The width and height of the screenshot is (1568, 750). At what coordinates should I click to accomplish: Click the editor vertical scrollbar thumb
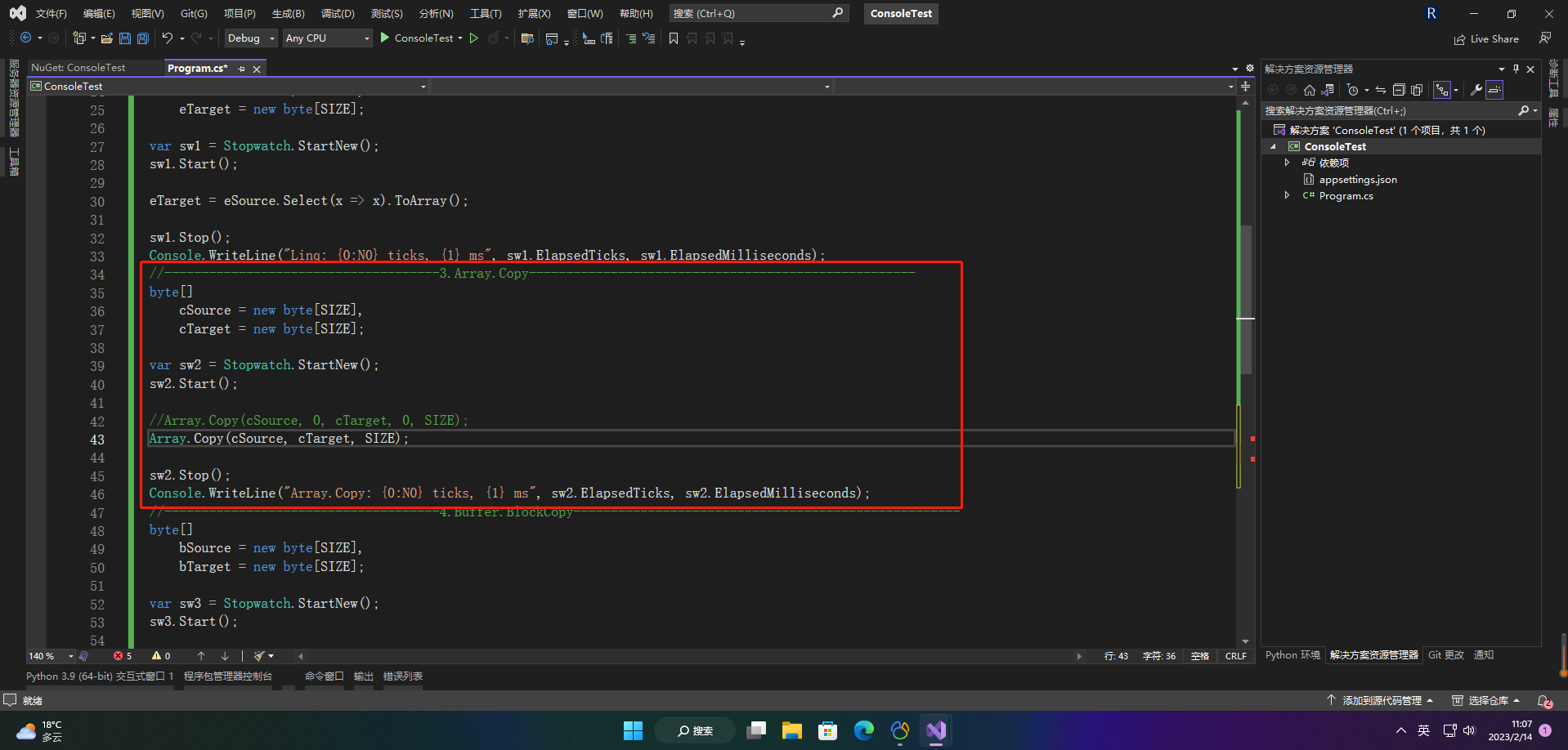coord(1246,298)
